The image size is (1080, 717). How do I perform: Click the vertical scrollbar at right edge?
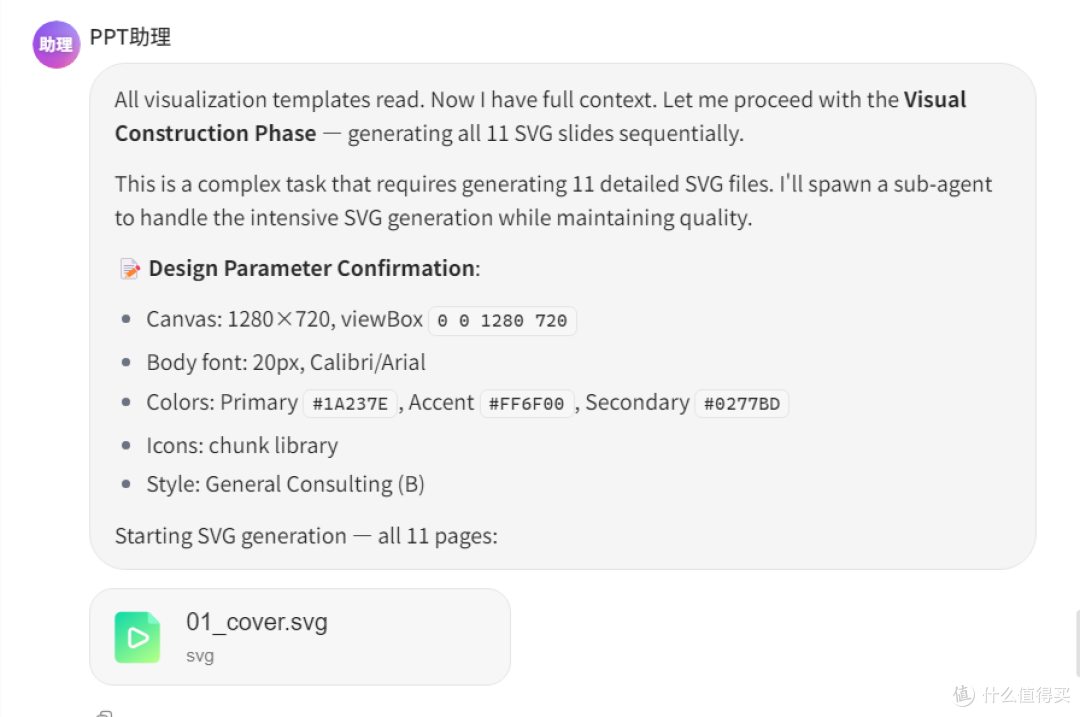pos(1077,643)
